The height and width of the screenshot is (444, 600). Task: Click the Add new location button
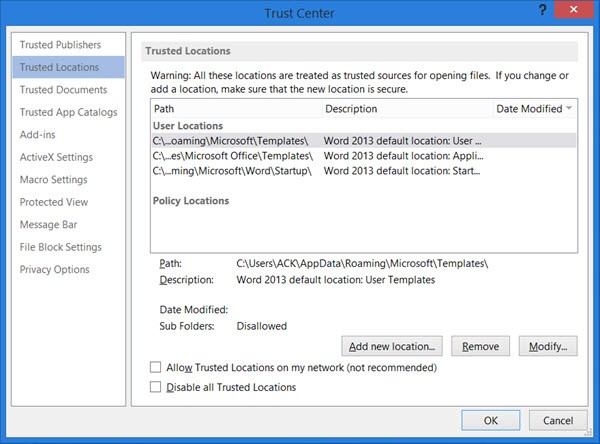coord(392,346)
